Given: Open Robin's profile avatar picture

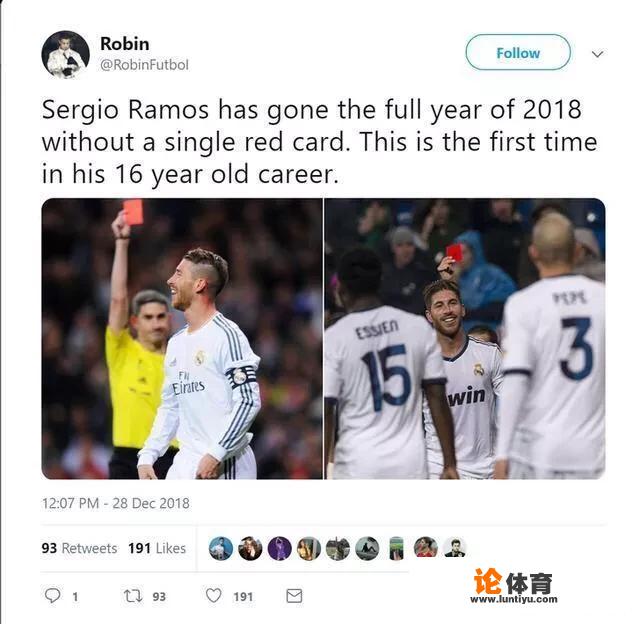Looking at the screenshot, I should 65,54.
